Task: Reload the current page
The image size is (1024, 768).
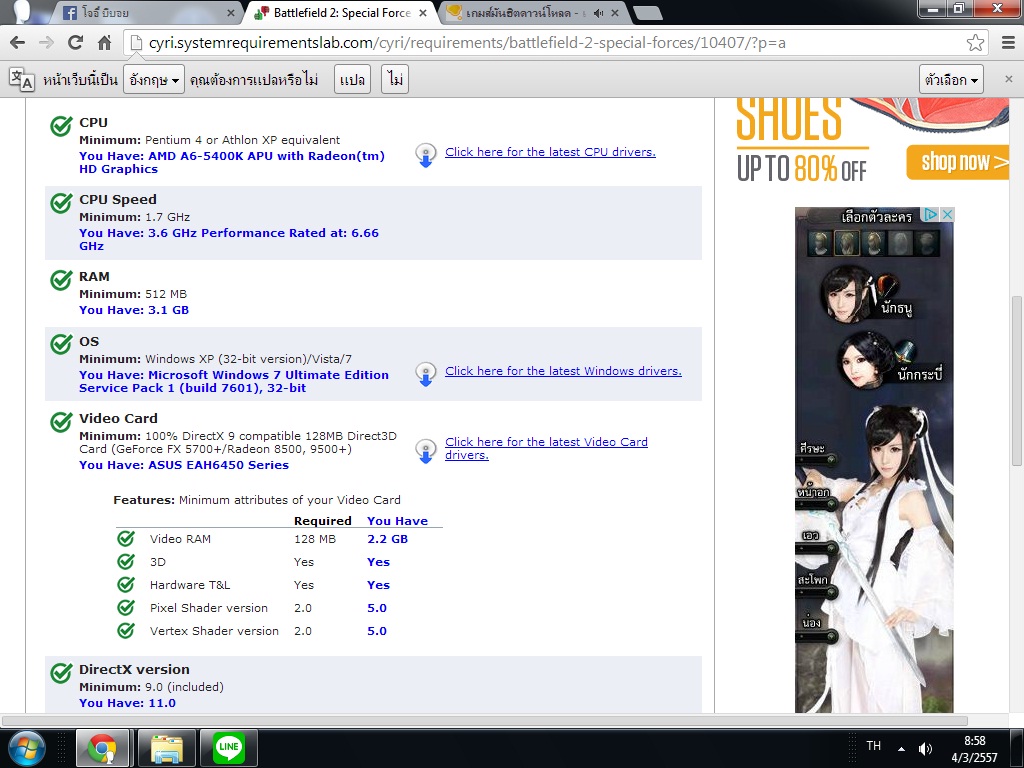Action: pos(75,43)
